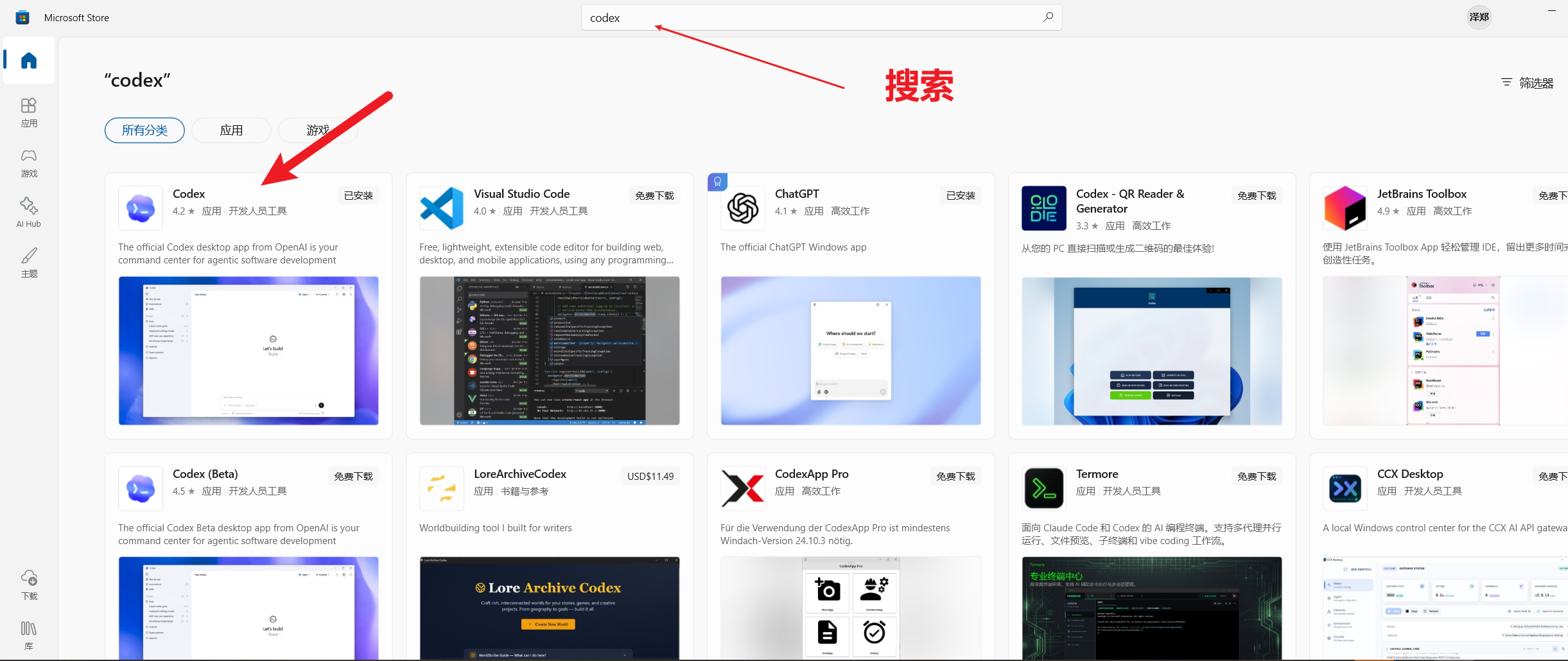1568x661 pixels.
Task: Click the LoreArchiveCodex title
Action: click(520, 474)
